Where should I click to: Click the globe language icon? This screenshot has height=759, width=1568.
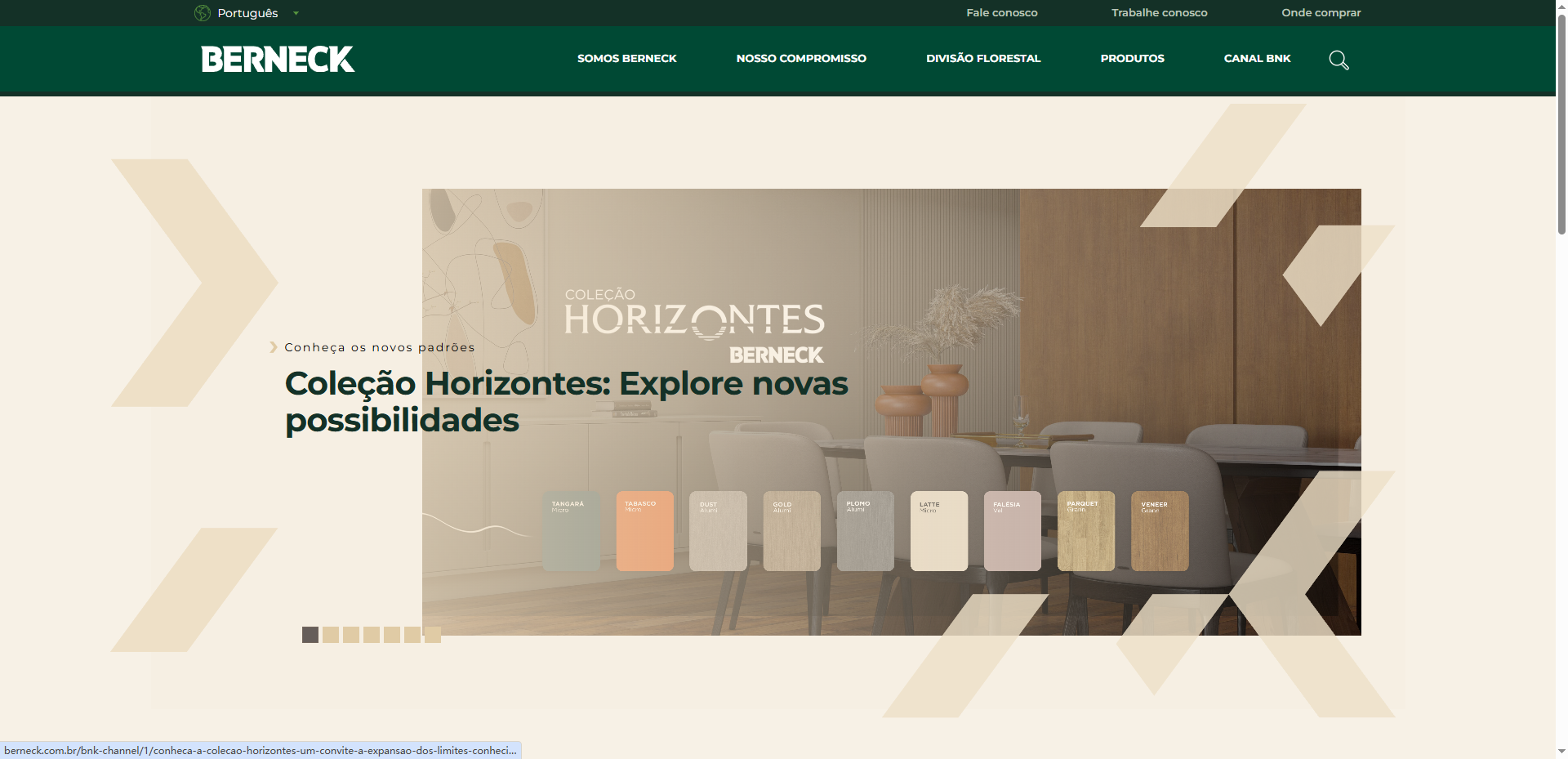point(203,13)
